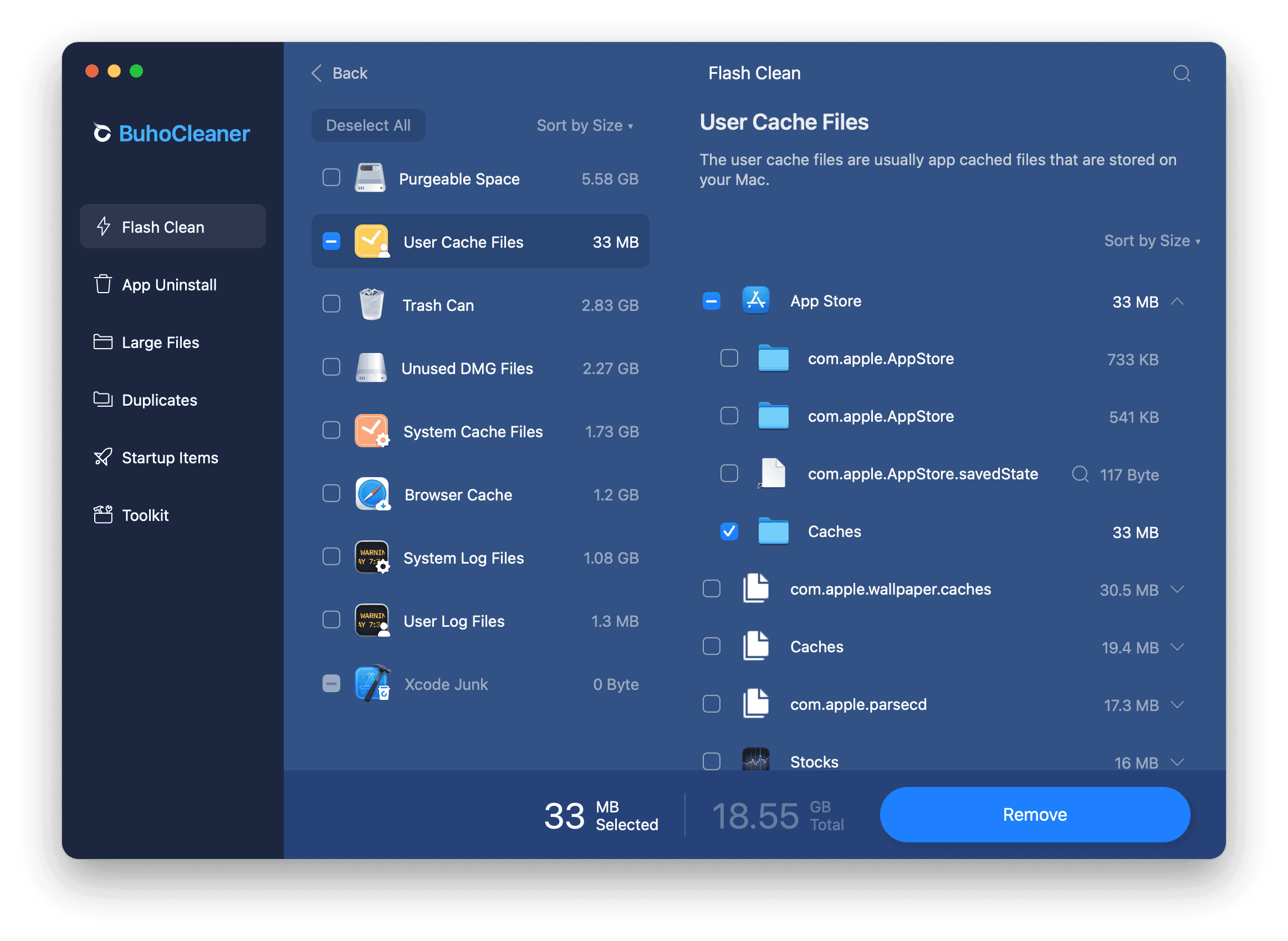Click the Remove button
1288x941 pixels.
pos(1035,815)
